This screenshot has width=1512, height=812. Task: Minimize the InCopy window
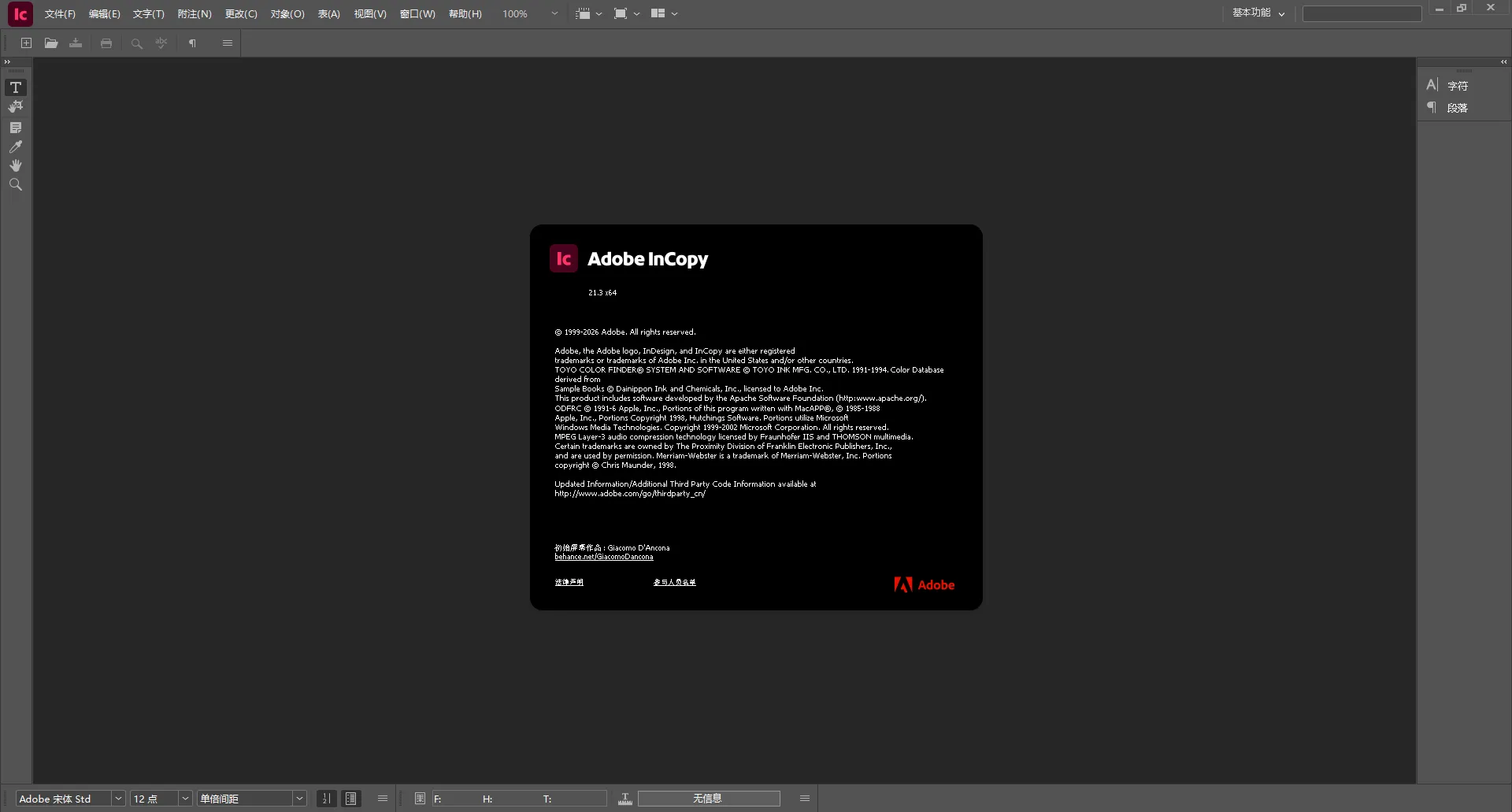pos(1439,9)
